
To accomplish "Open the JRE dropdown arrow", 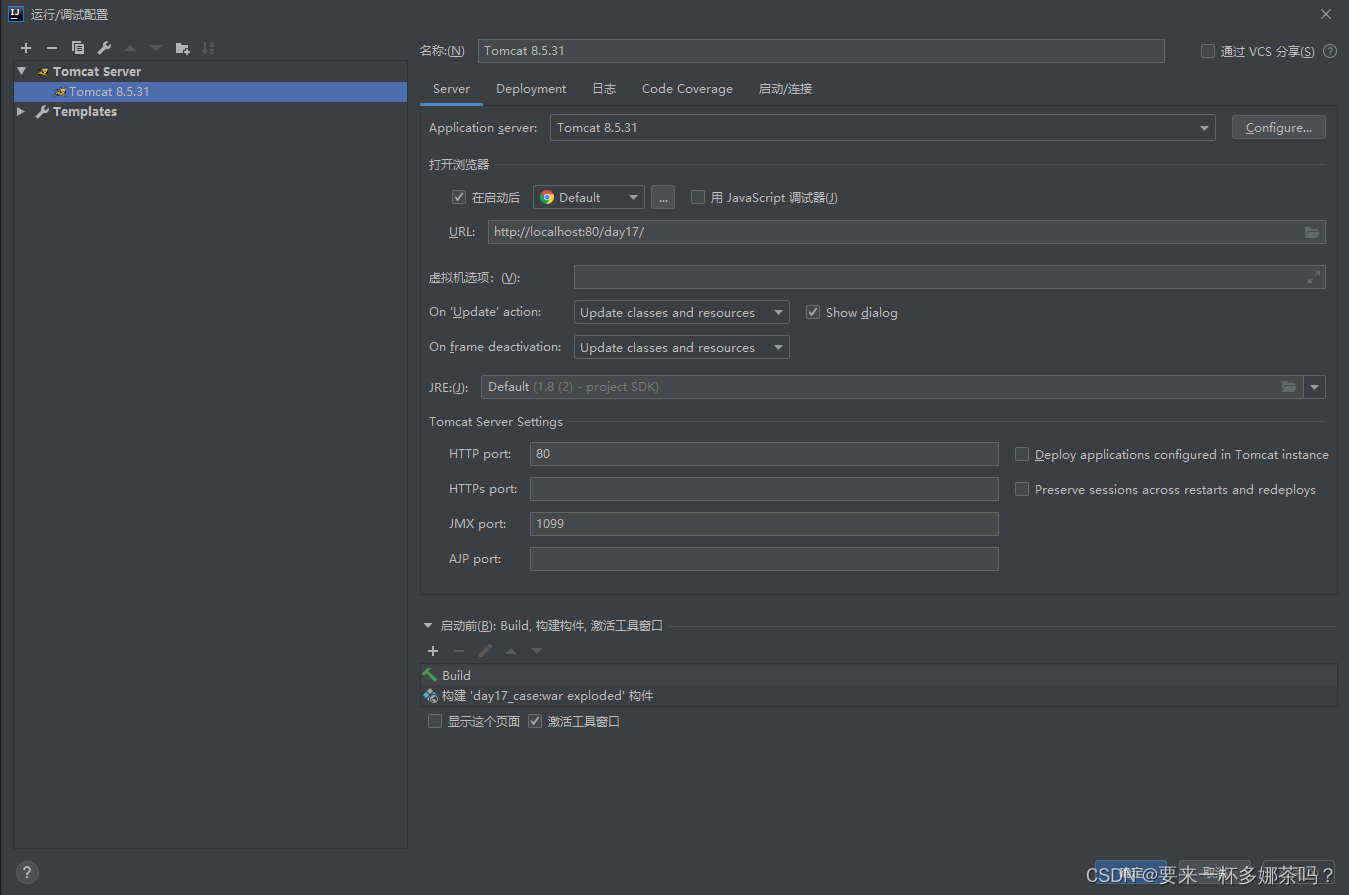I will [x=1314, y=387].
